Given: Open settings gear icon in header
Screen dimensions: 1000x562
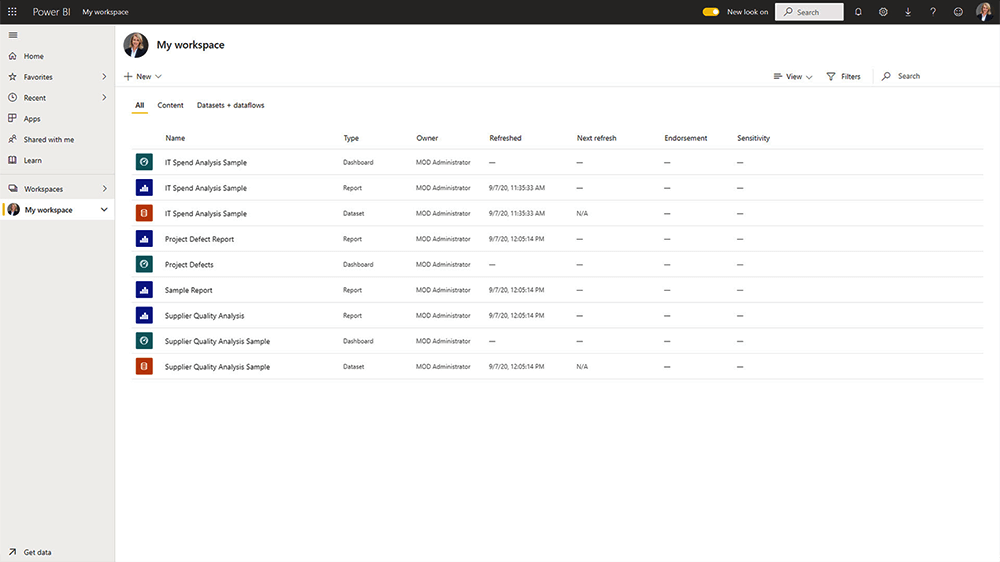Looking at the screenshot, I should click(883, 11).
